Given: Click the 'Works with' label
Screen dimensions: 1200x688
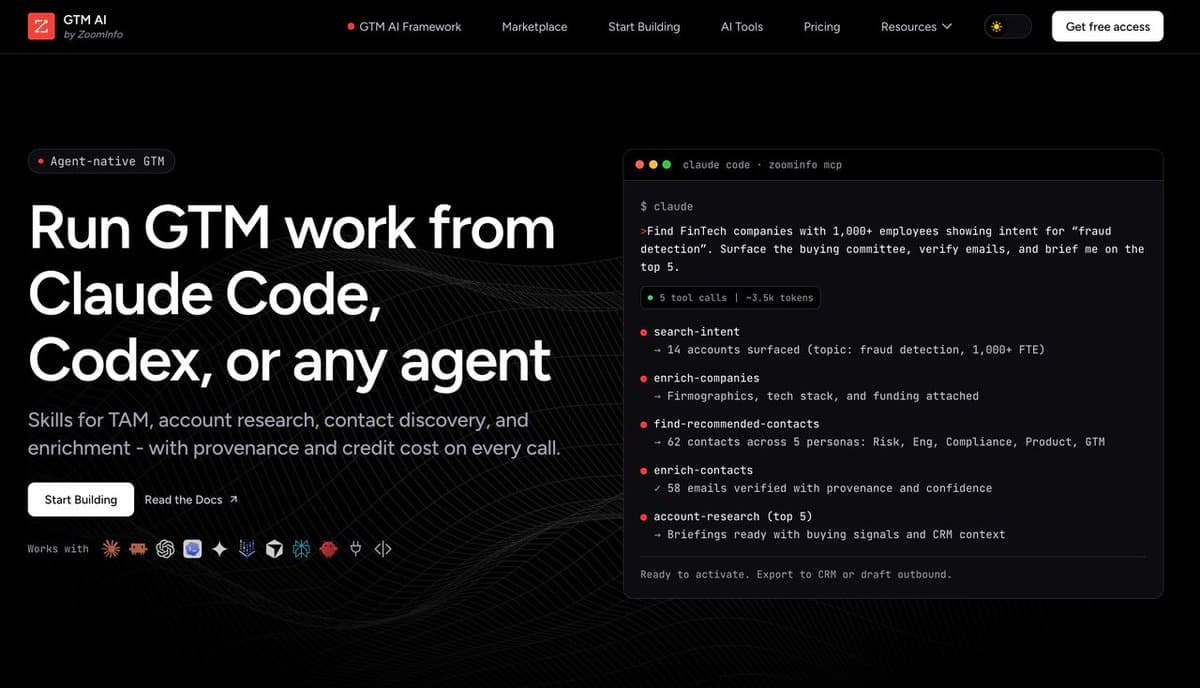Looking at the screenshot, I should [x=58, y=549].
